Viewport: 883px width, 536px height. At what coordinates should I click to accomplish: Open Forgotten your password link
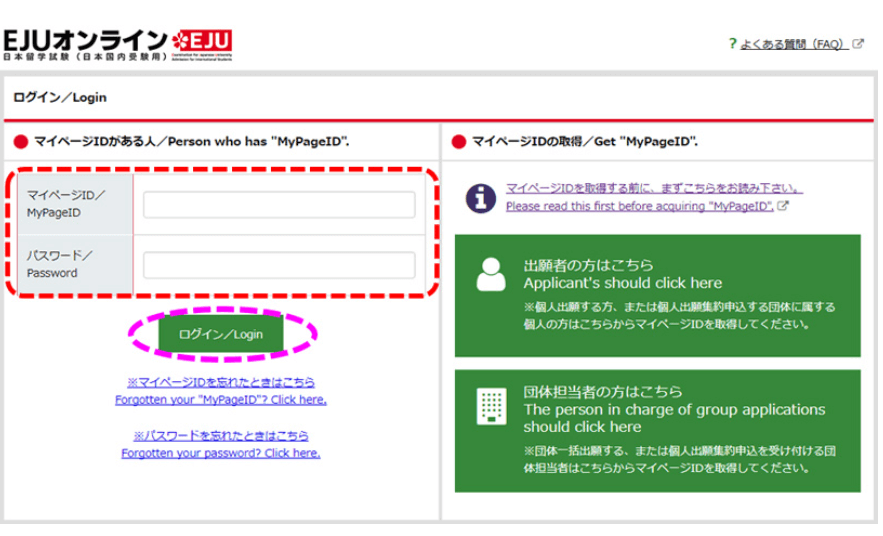(221, 453)
